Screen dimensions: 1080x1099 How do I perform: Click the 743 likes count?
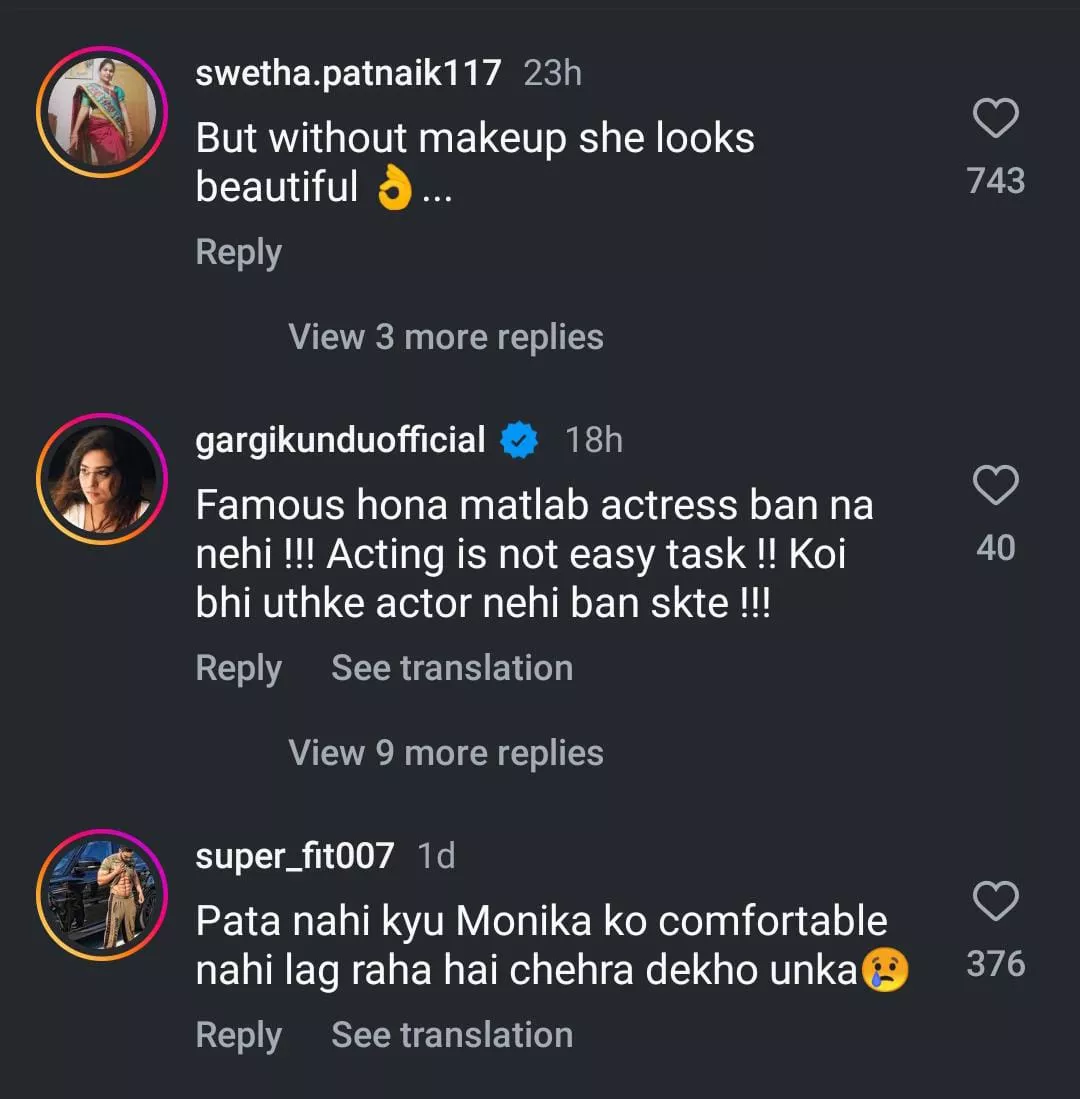[996, 181]
